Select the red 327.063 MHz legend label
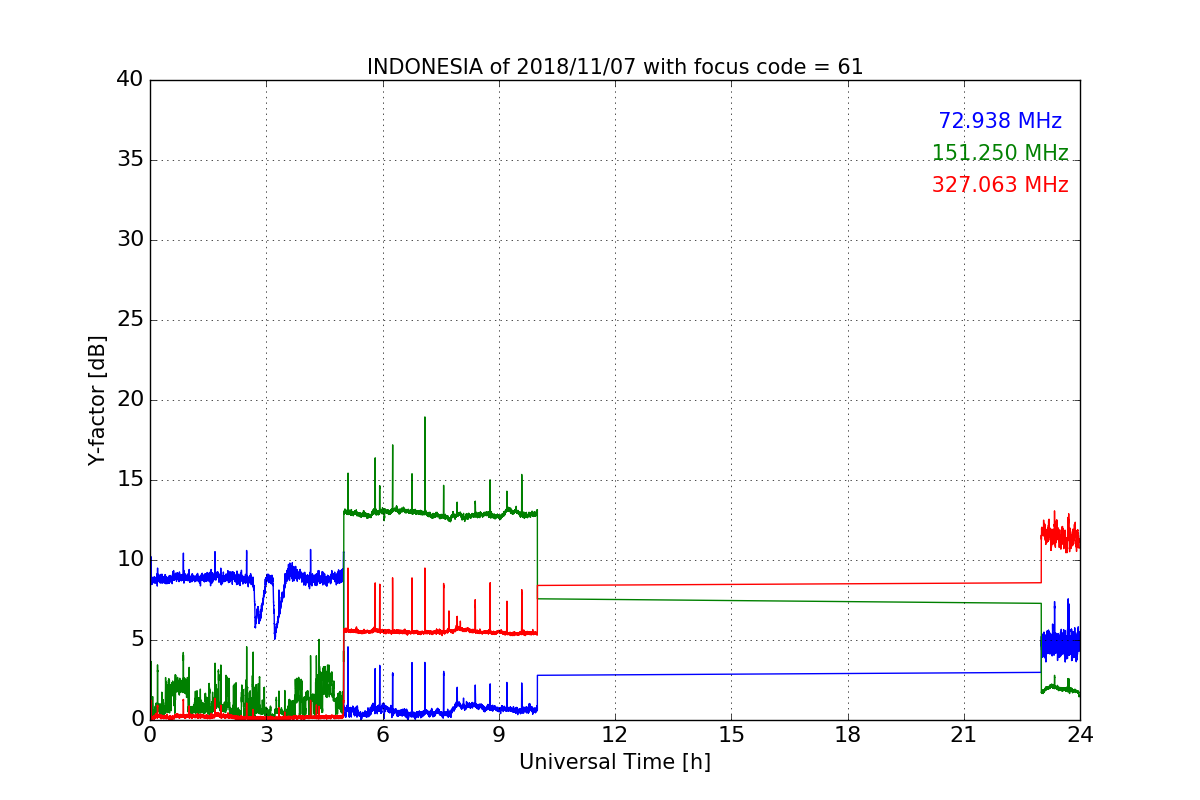Image resolution: width=1200 pixels, height=800 pixels. point(1000,185)
